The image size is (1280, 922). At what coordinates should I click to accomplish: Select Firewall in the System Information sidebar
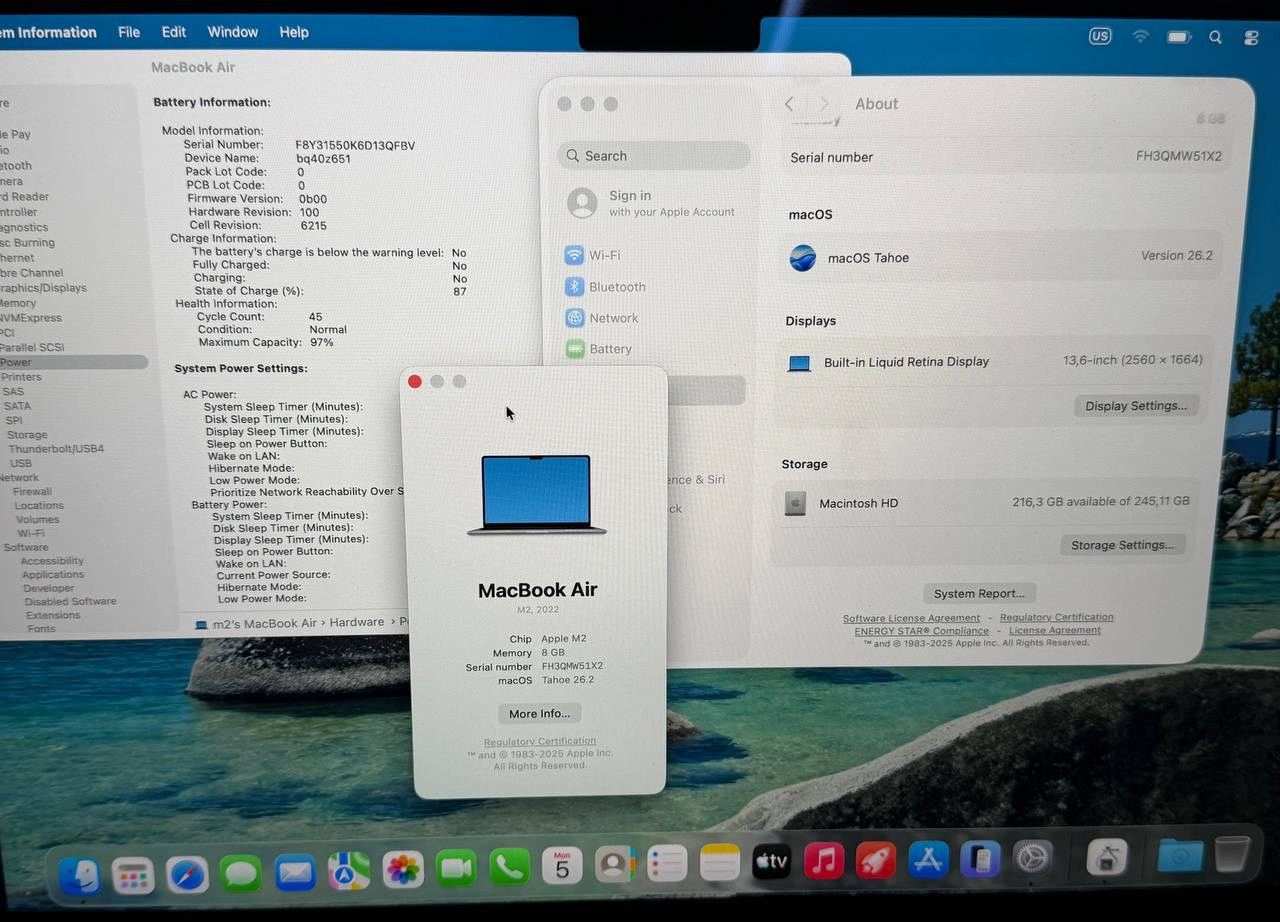pos(32,492)
